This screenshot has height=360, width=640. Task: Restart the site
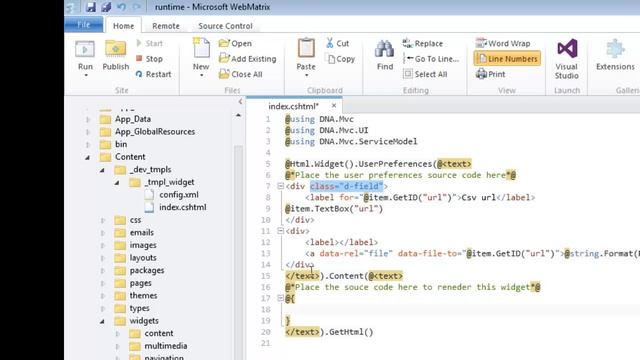(153, 74)
